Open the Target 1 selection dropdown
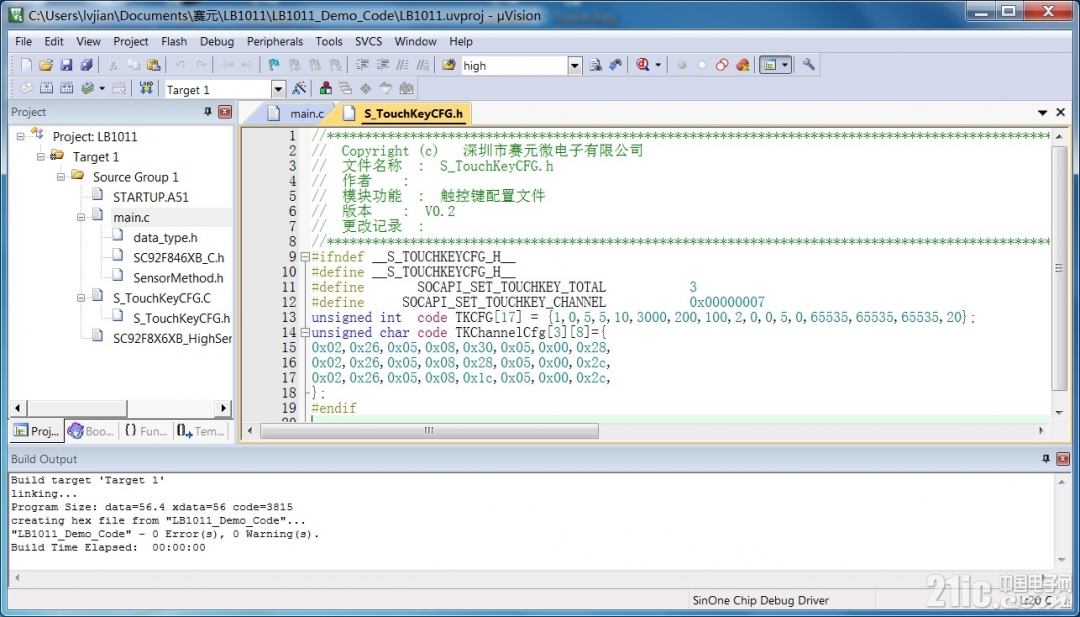The width and height of the screenshot is (1080, 617). [278, 89]
